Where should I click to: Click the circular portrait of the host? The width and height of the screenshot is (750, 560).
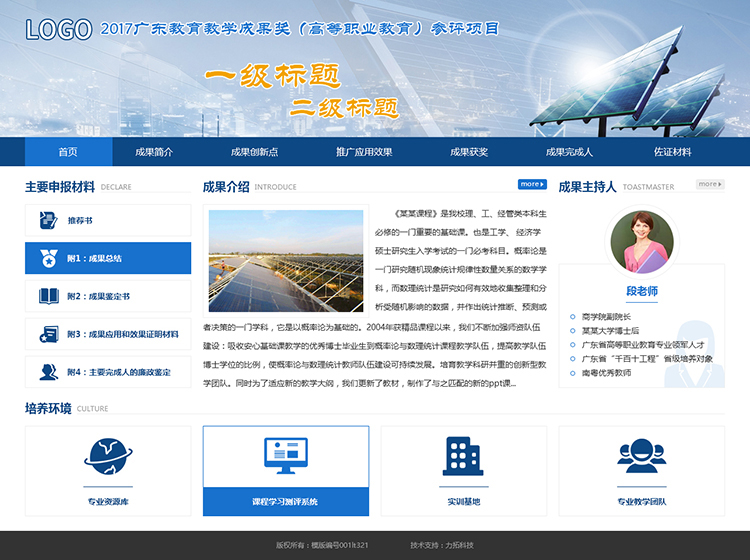(x=641, y=242)
